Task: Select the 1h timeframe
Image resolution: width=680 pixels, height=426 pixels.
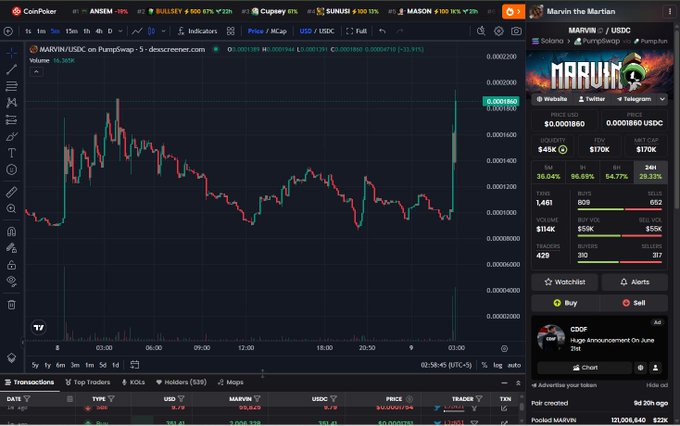Action: click(87, 31)
